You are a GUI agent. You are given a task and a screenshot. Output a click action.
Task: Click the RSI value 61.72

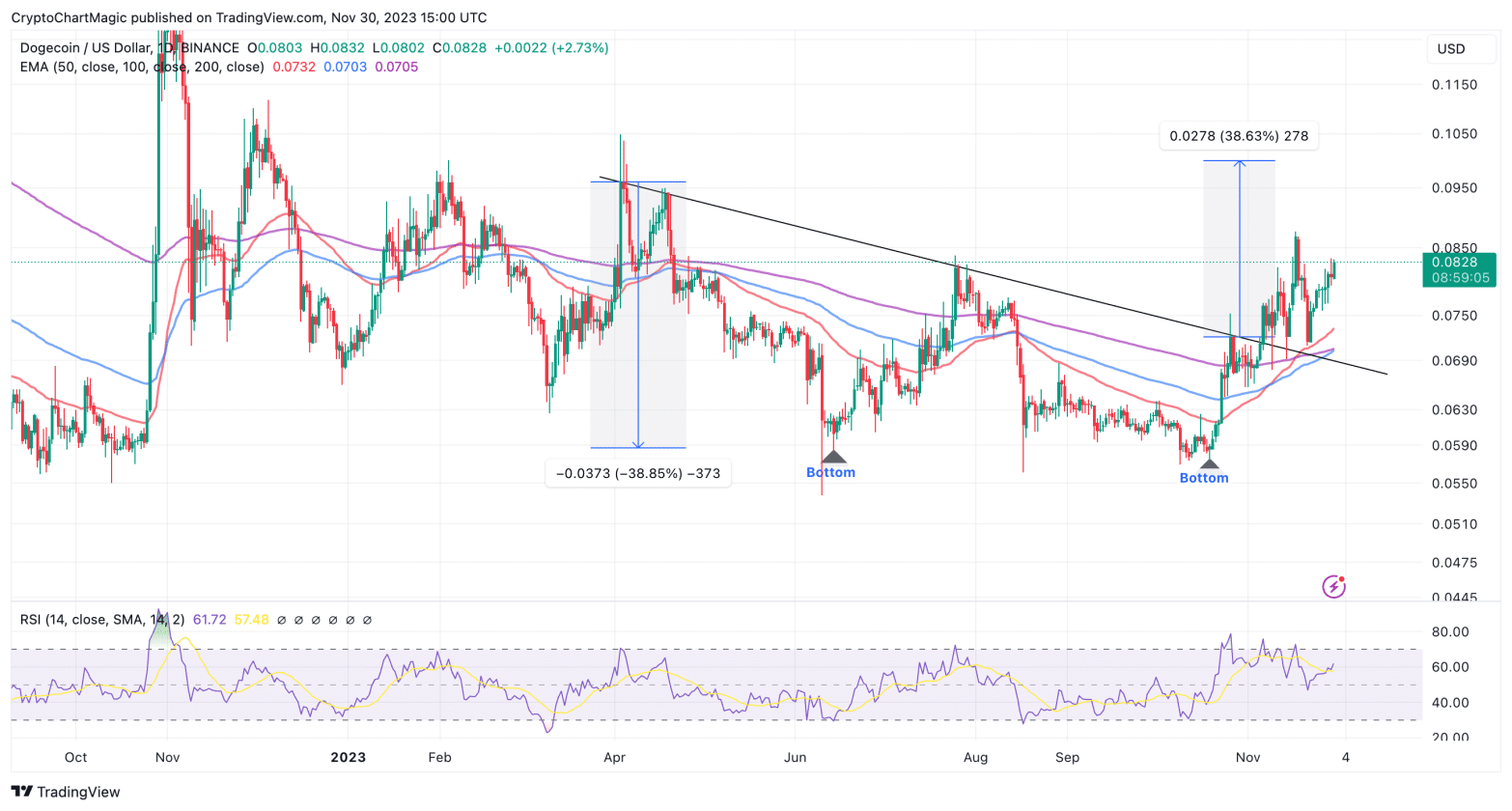point(210,619)
